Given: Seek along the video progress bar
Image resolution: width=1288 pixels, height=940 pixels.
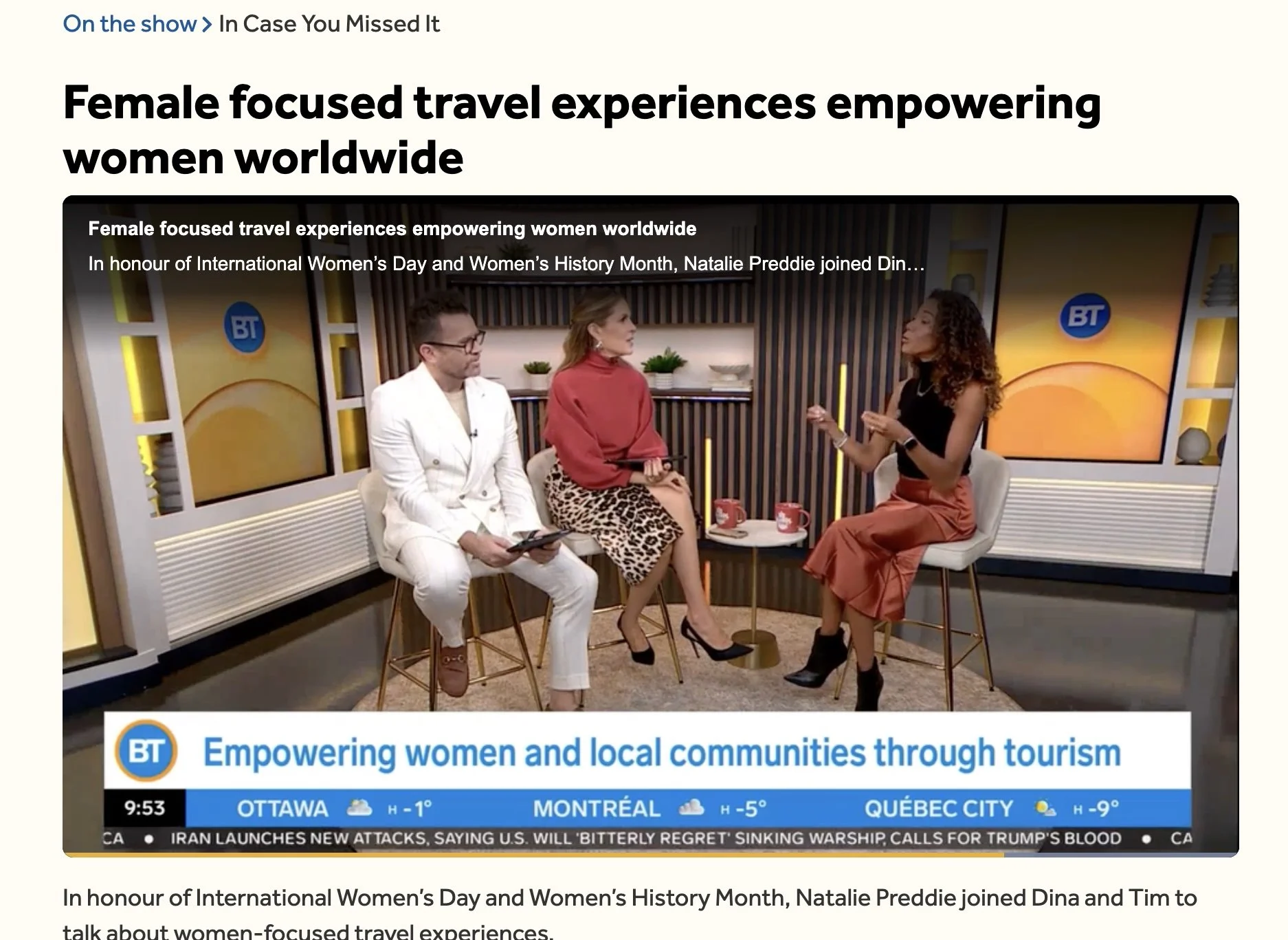Looking at the screenshot, I should [x=650, y=855].
